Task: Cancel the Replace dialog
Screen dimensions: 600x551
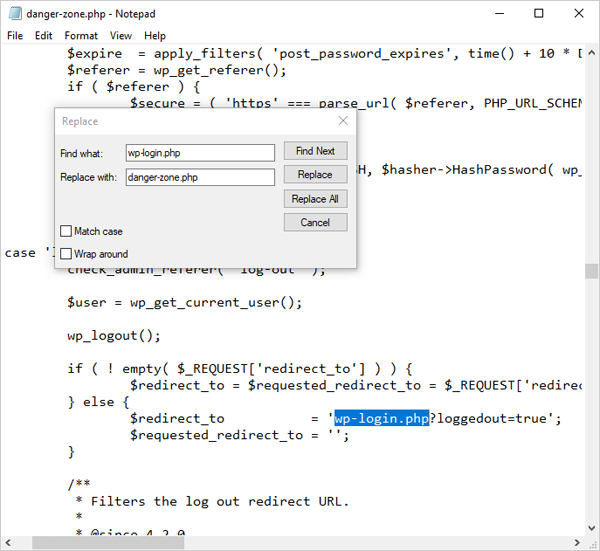Action: 315,222
